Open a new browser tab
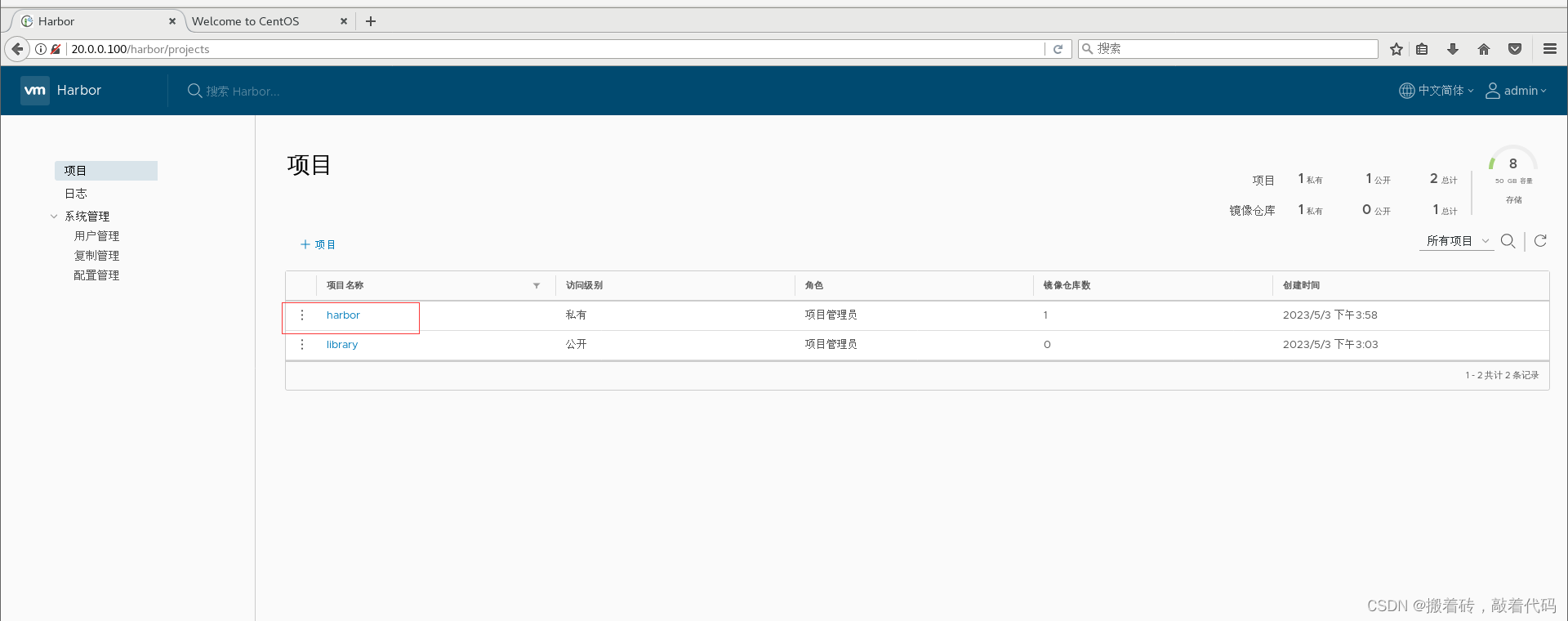Viewport: 1568px width, 621px height. click(371, 21)
